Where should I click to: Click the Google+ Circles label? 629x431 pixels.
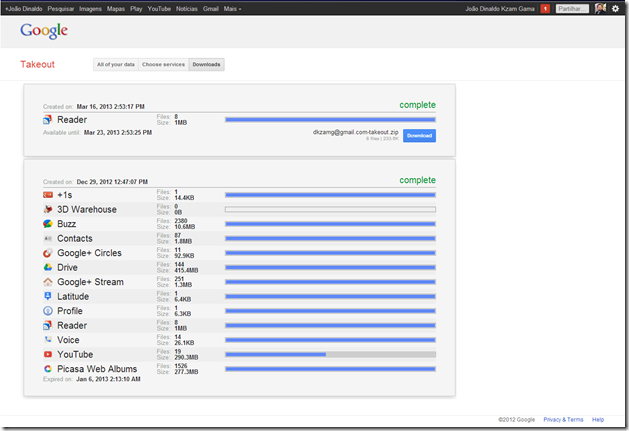89,253
